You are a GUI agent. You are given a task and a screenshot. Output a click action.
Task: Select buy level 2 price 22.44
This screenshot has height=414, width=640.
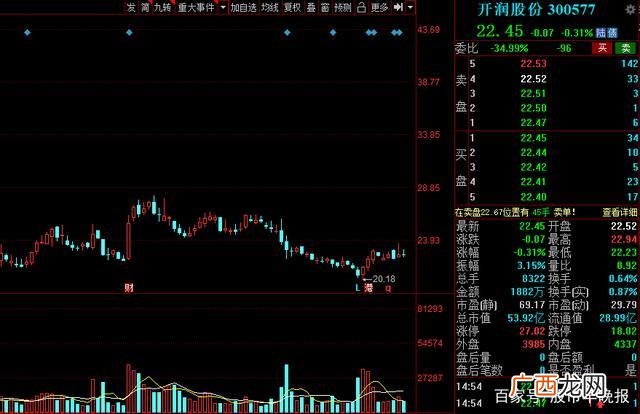[533, 153]
